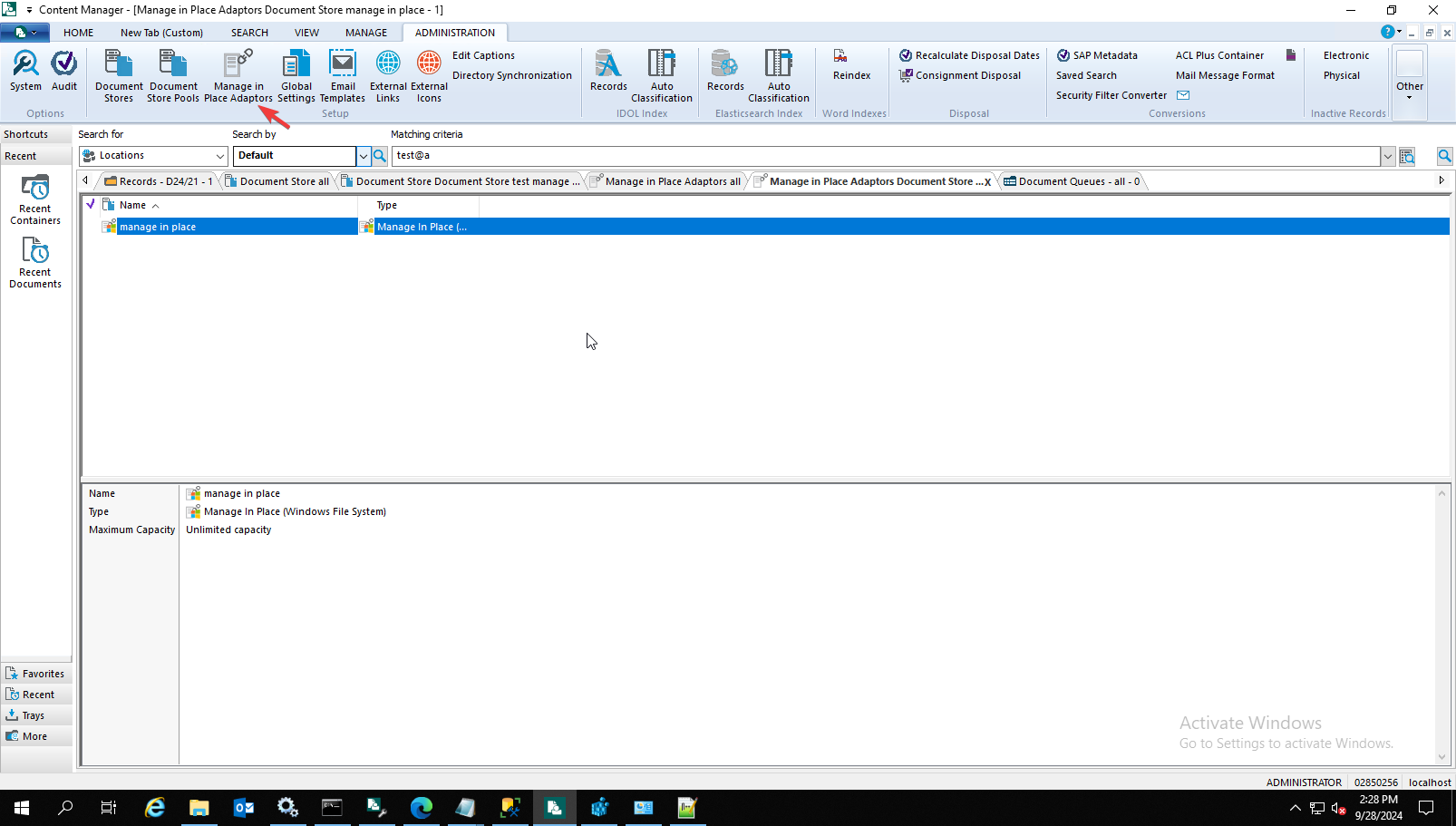Open Global Settings
Viewport: 1456px width, 826px height.
(296, 76)
